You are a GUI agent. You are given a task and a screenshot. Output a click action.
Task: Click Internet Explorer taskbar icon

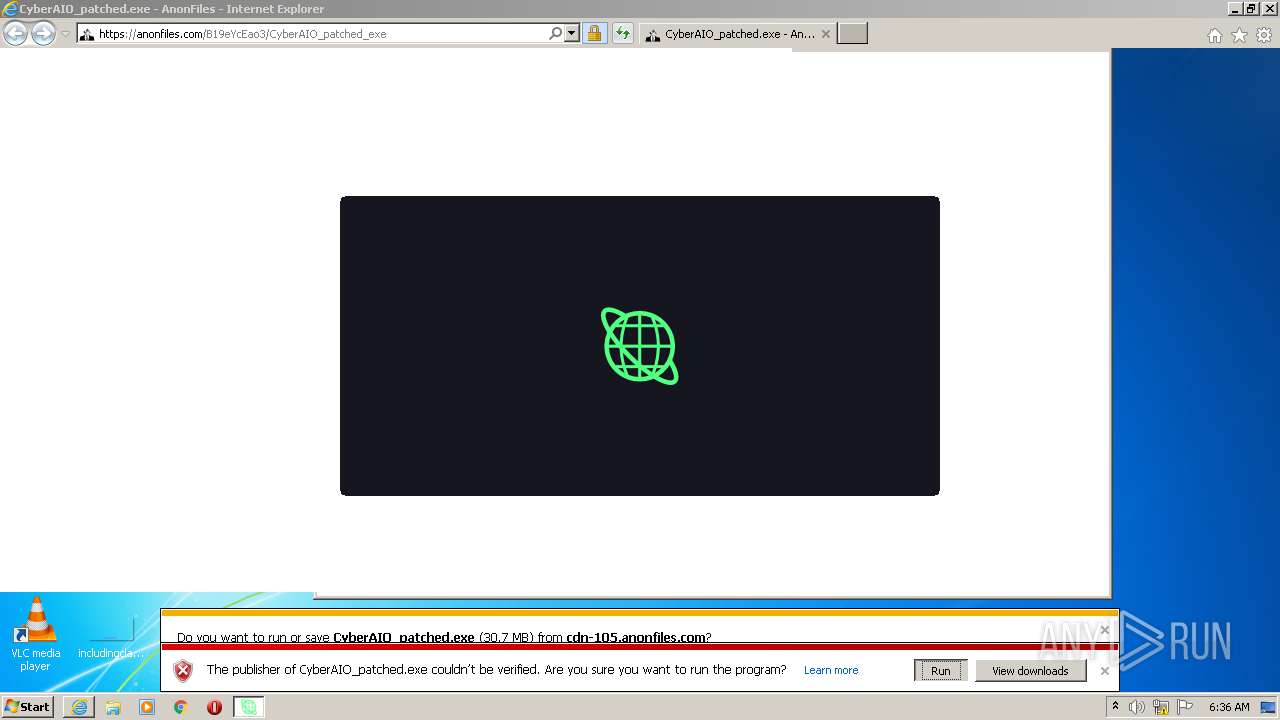pyautogui.click(x=79, y=707)
